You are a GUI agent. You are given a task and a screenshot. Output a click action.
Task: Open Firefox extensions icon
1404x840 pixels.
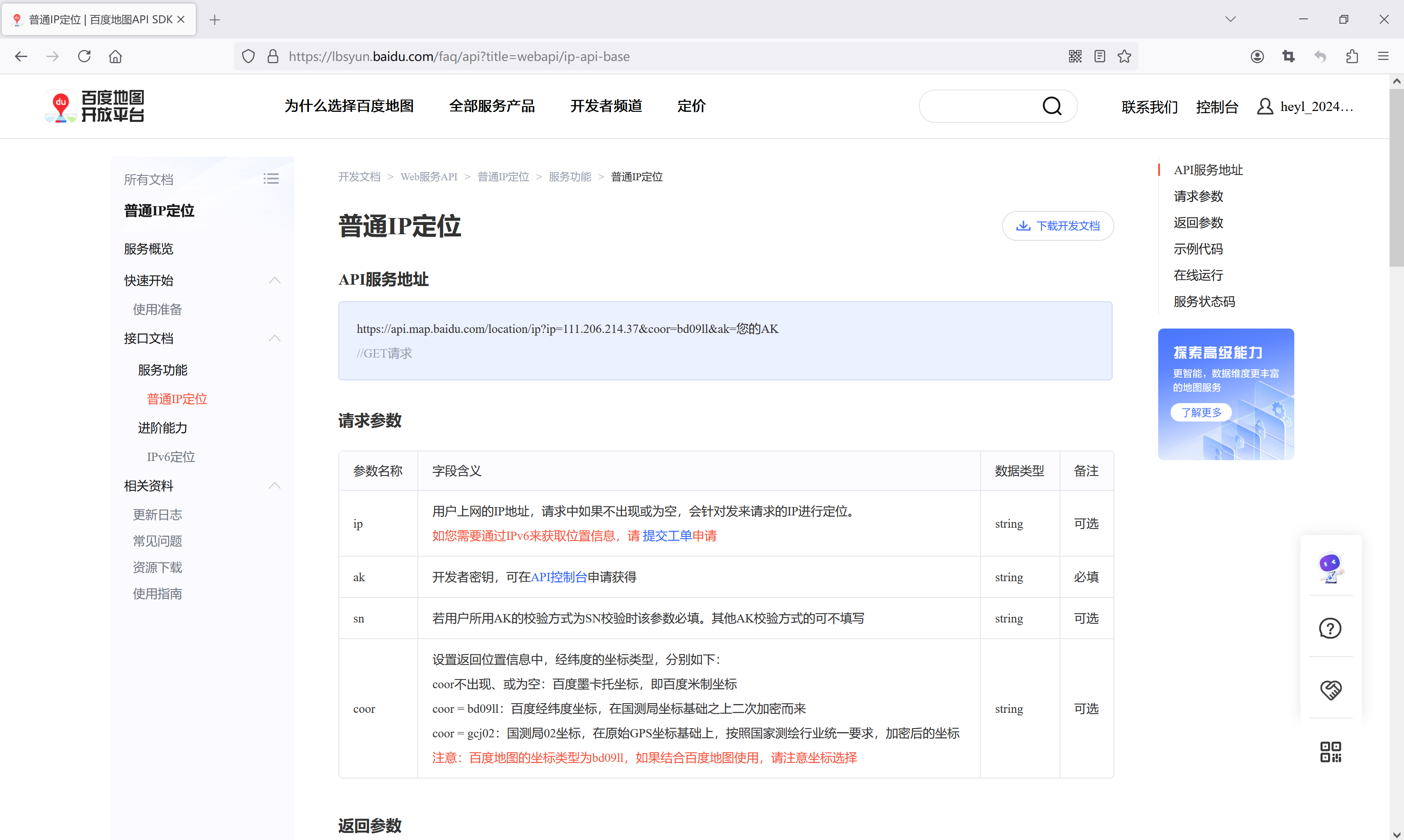(1352, 56)
